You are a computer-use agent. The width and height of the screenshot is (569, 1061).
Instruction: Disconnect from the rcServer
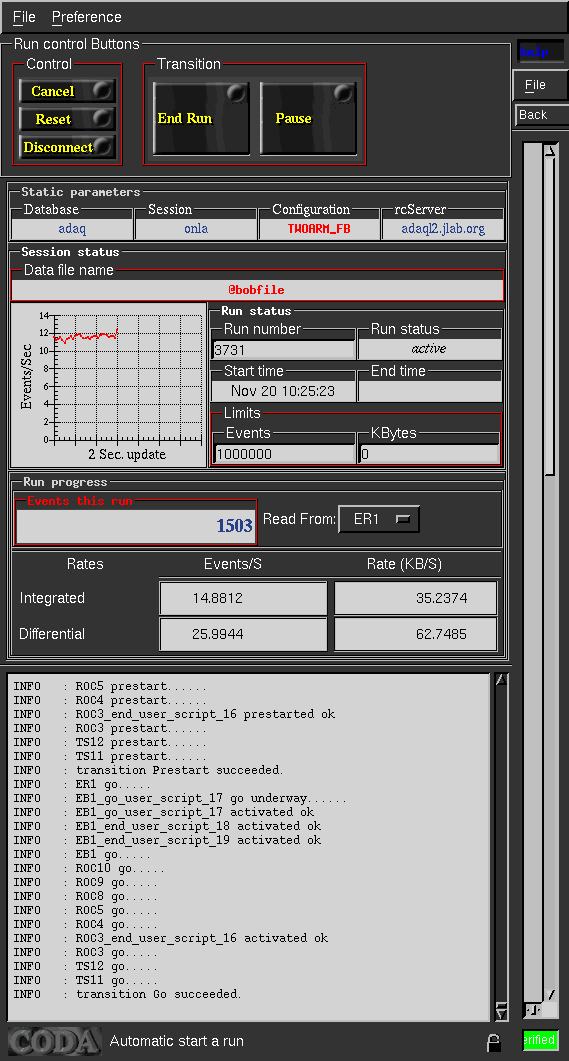tap(67, 147)
